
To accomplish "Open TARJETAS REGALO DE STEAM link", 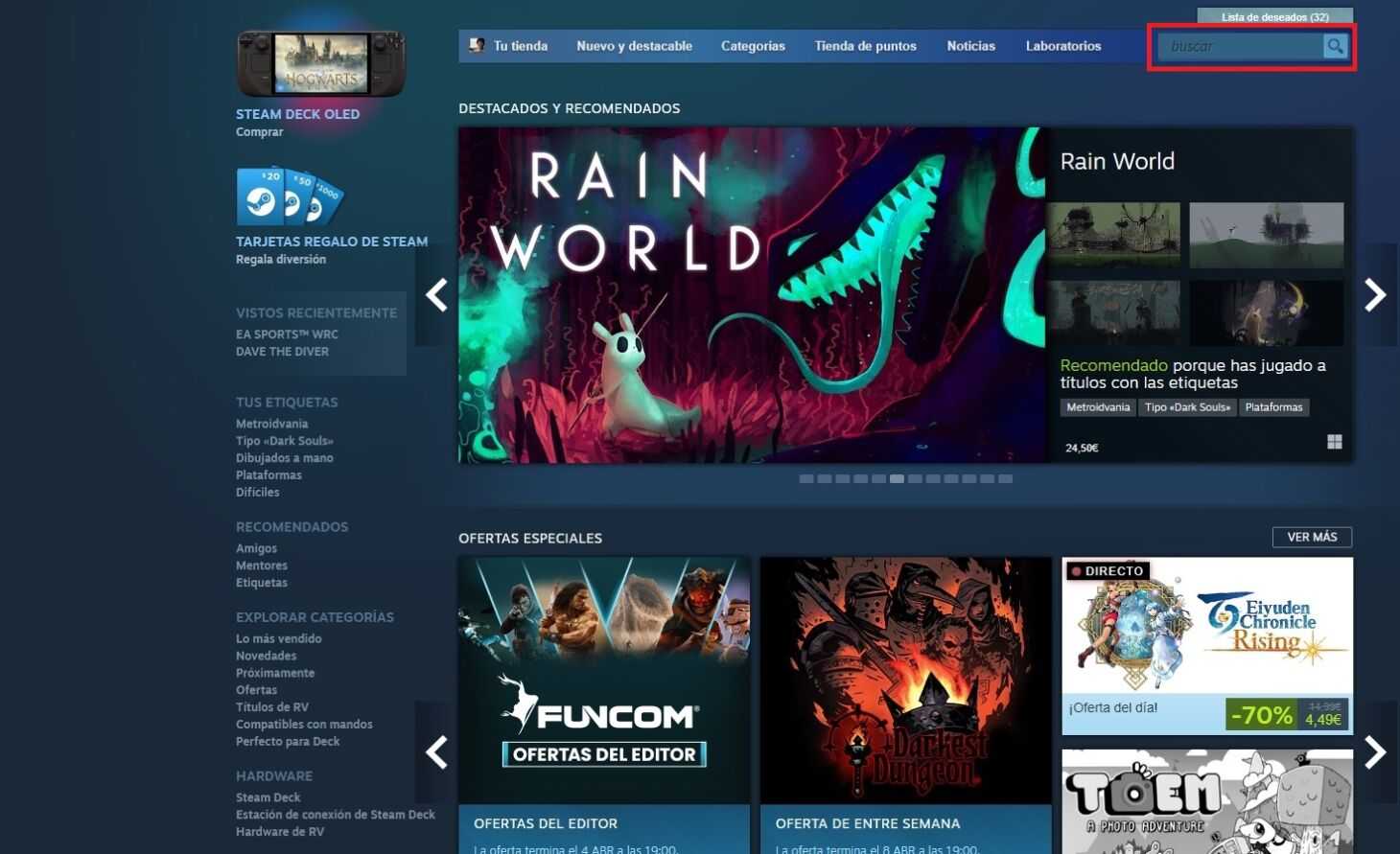I will pyautogui.click(x=332, y=242).
